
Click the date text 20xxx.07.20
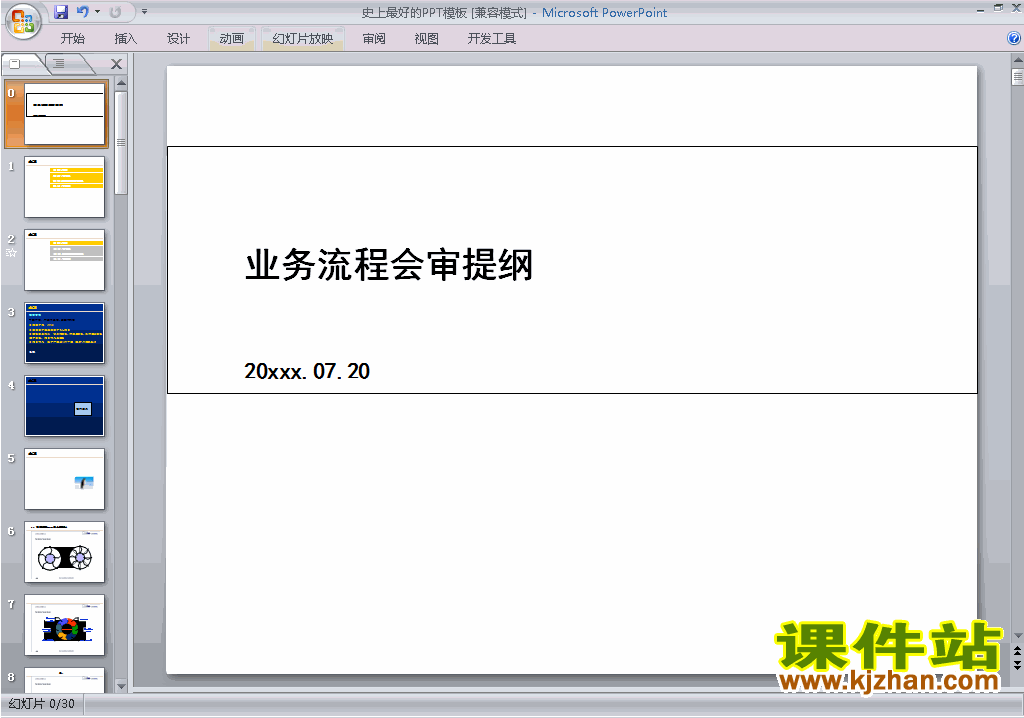[x=307, y=371]
